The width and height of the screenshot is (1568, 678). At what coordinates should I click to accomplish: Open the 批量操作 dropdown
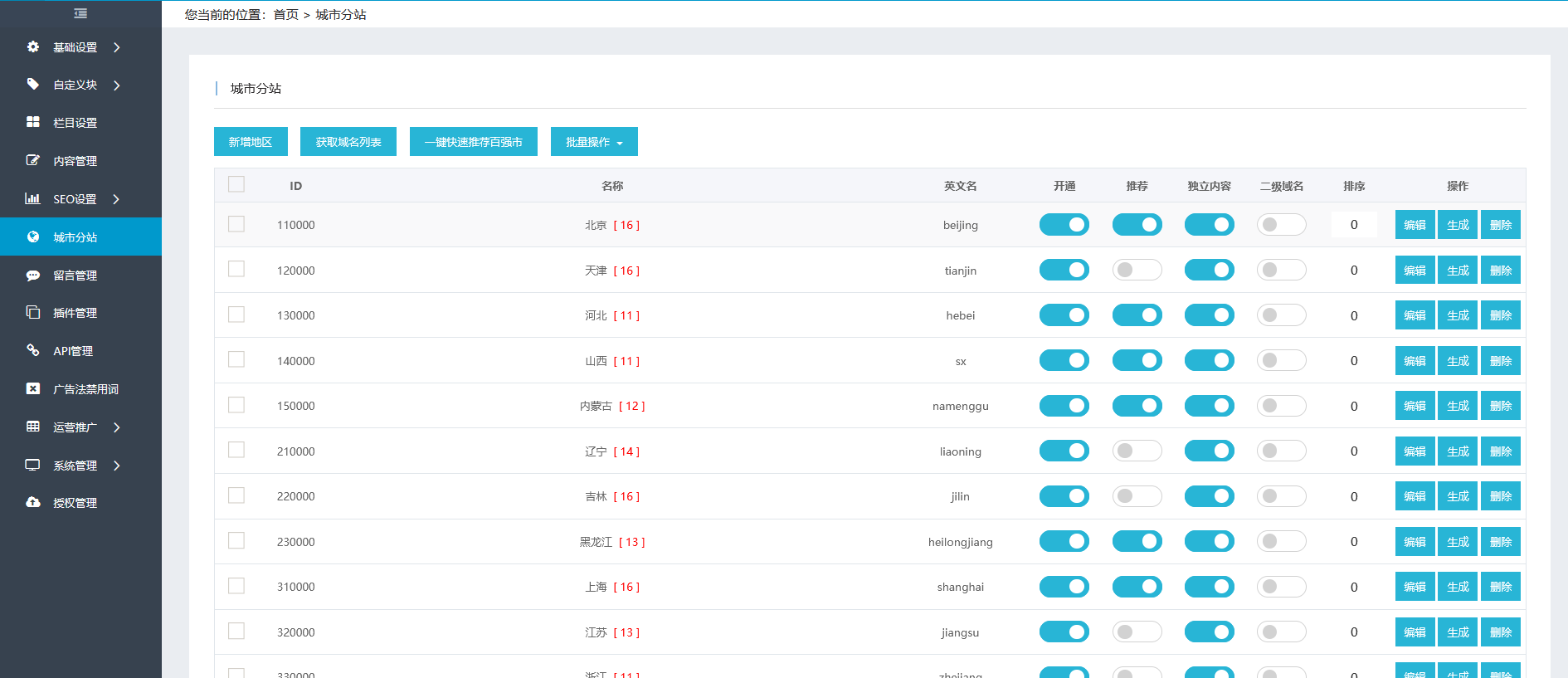pos(594,142)
